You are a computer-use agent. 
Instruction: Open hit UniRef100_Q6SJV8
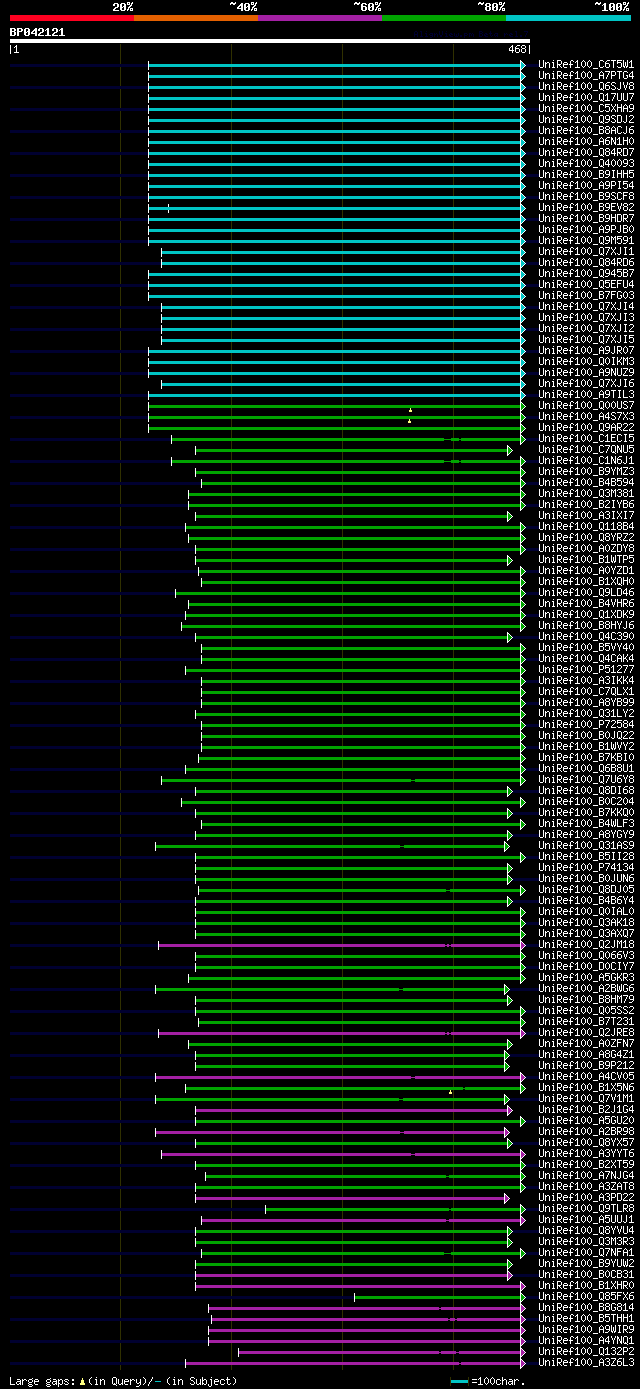tap(586, 86)
